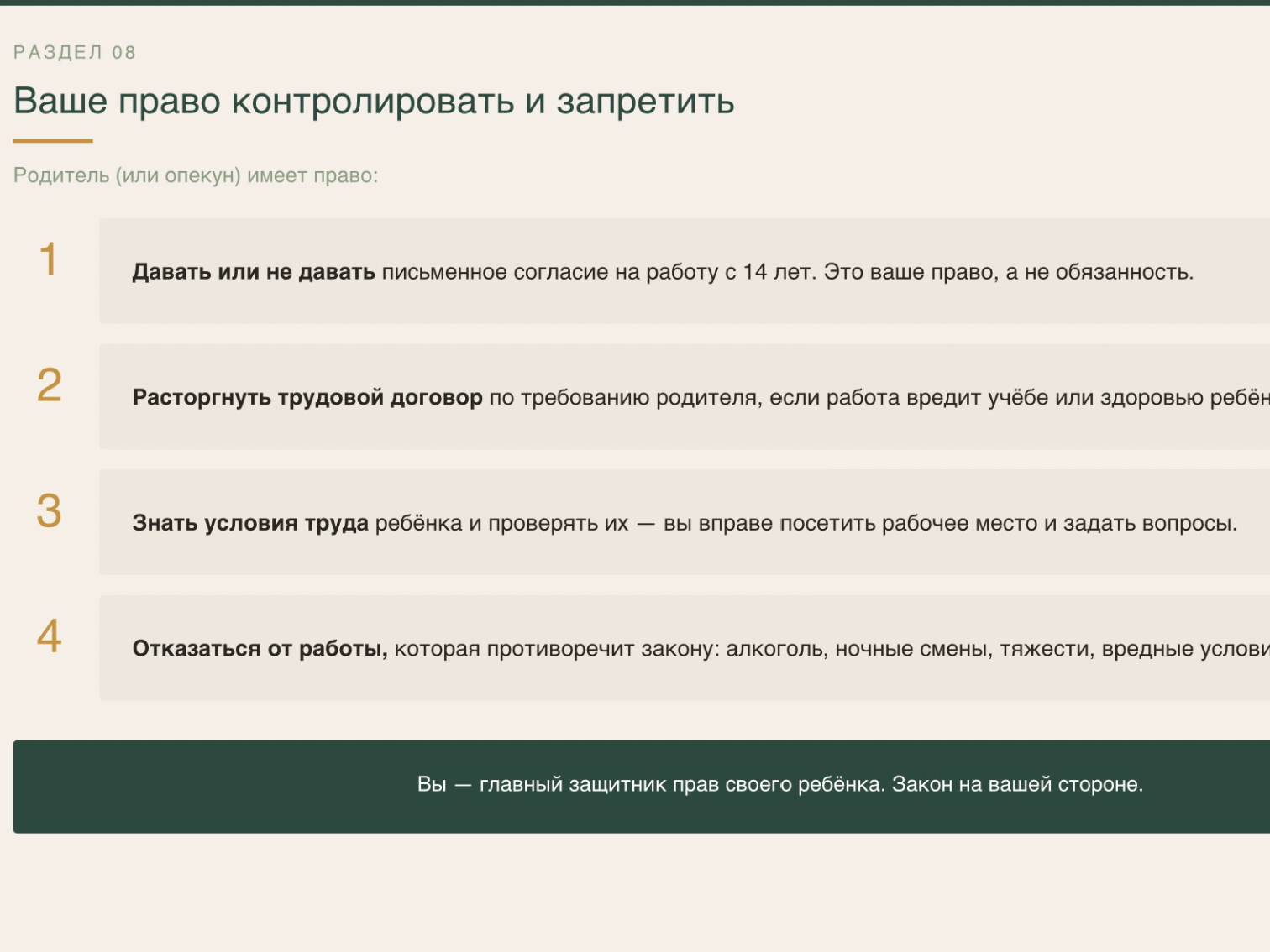The width and height of the screenshot is (1270, 952).
Task: Click the 'Отказаться от работы' card
Action: tap(685, 648)
